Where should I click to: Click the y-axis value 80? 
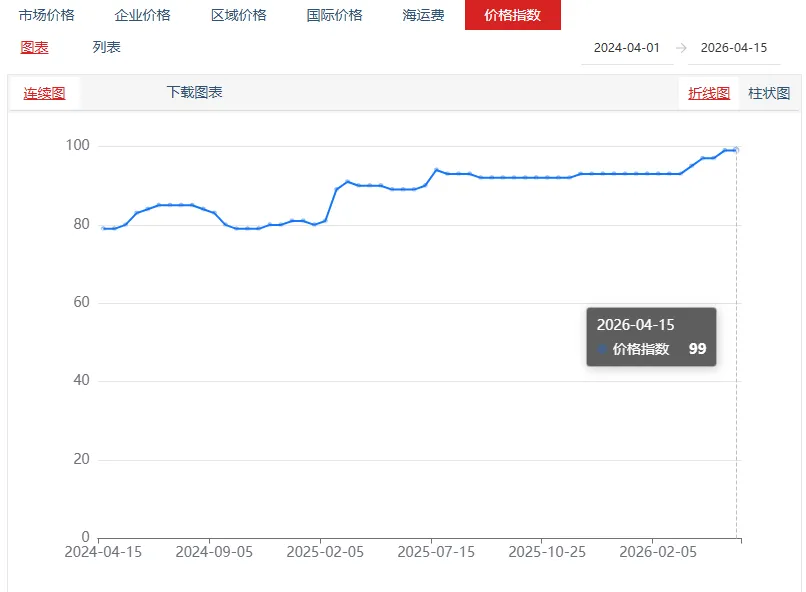click(82, 224)
